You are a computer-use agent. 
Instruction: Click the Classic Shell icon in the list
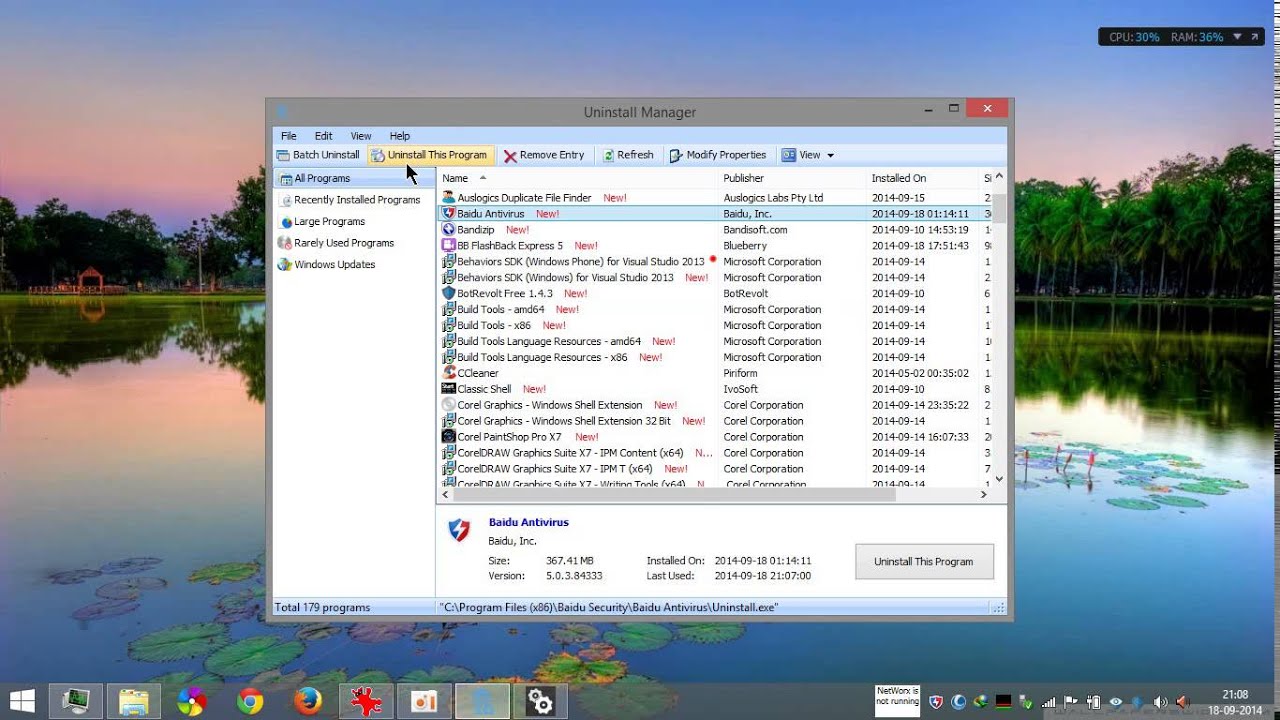449,389
